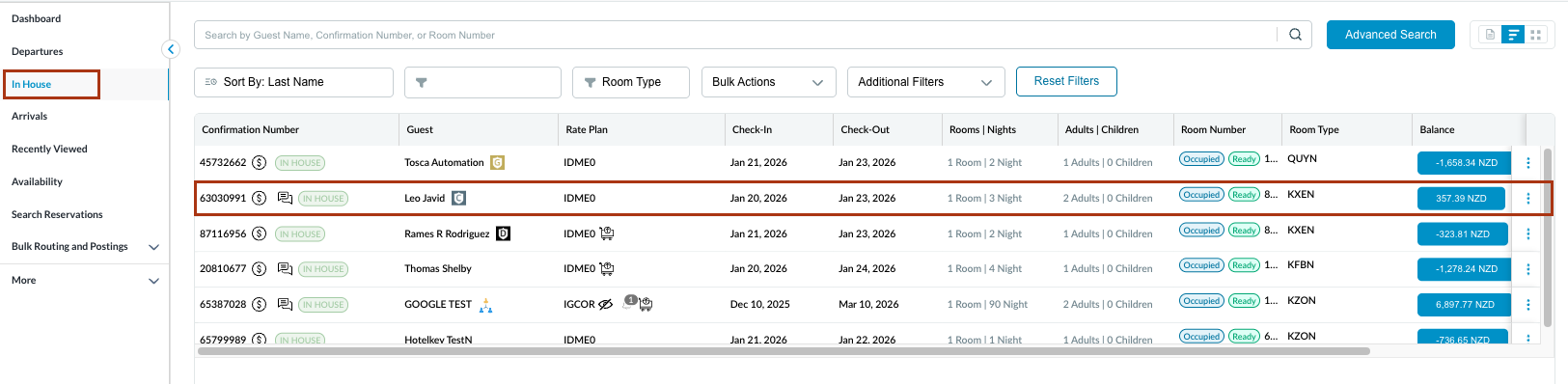Click guest name Thomas Shelby
This screenshot has height=384, width=1568.
click(438, 269)
